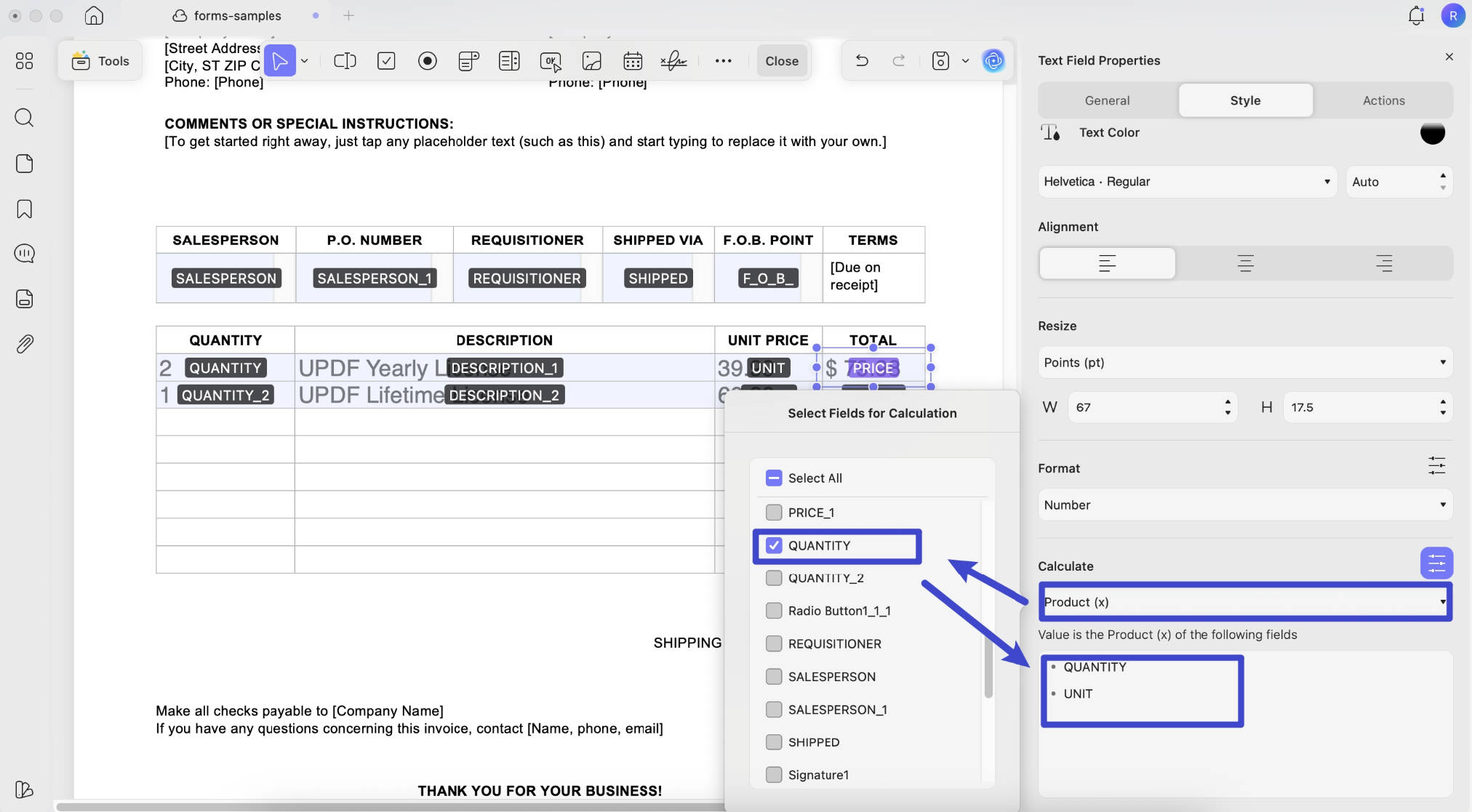Select the radio button form tool
The image size is (1472, 812).
428,61
